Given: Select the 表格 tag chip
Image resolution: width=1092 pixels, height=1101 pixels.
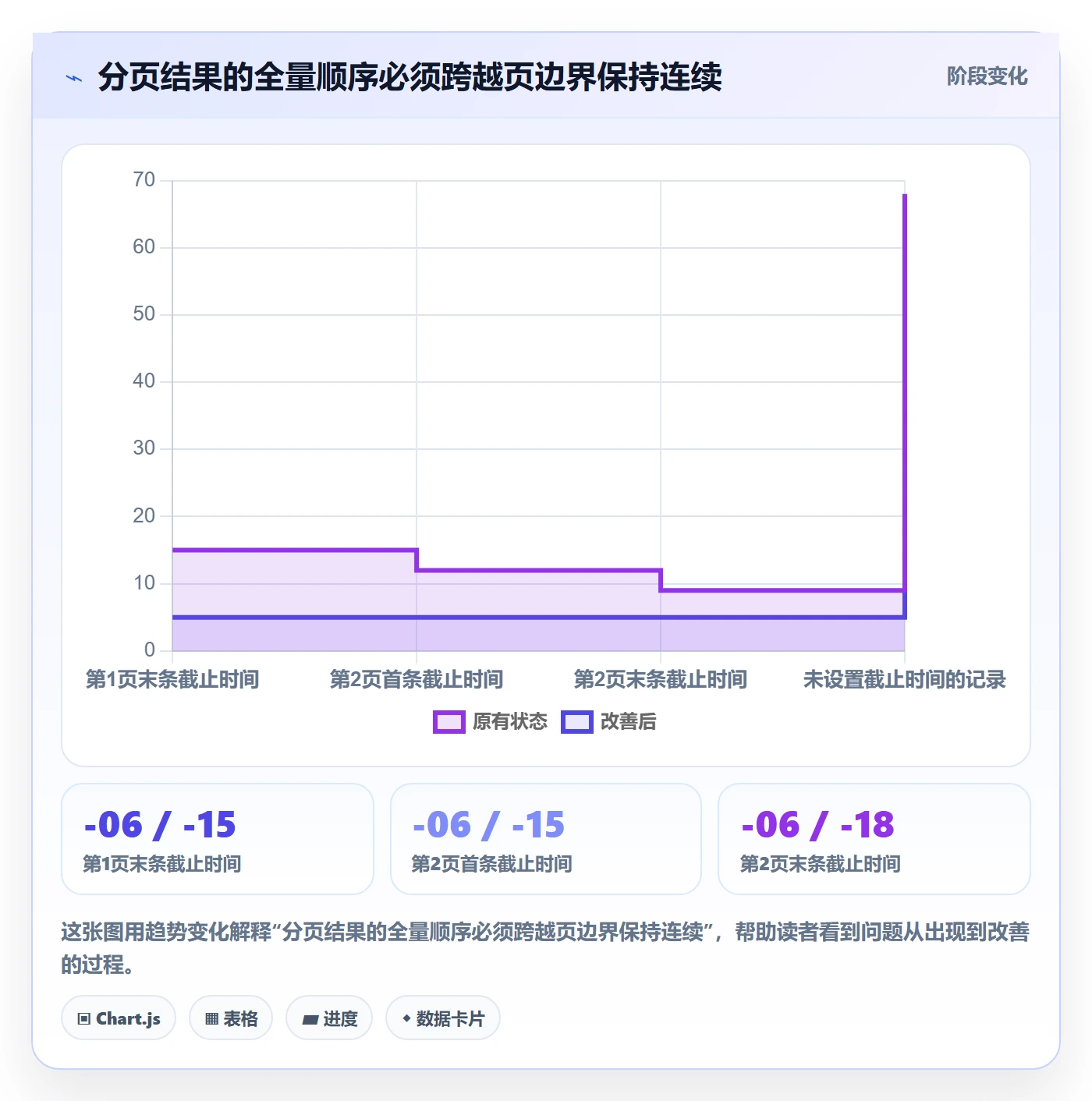Looking at the screenshot, I should click(x=231, y=1018).
